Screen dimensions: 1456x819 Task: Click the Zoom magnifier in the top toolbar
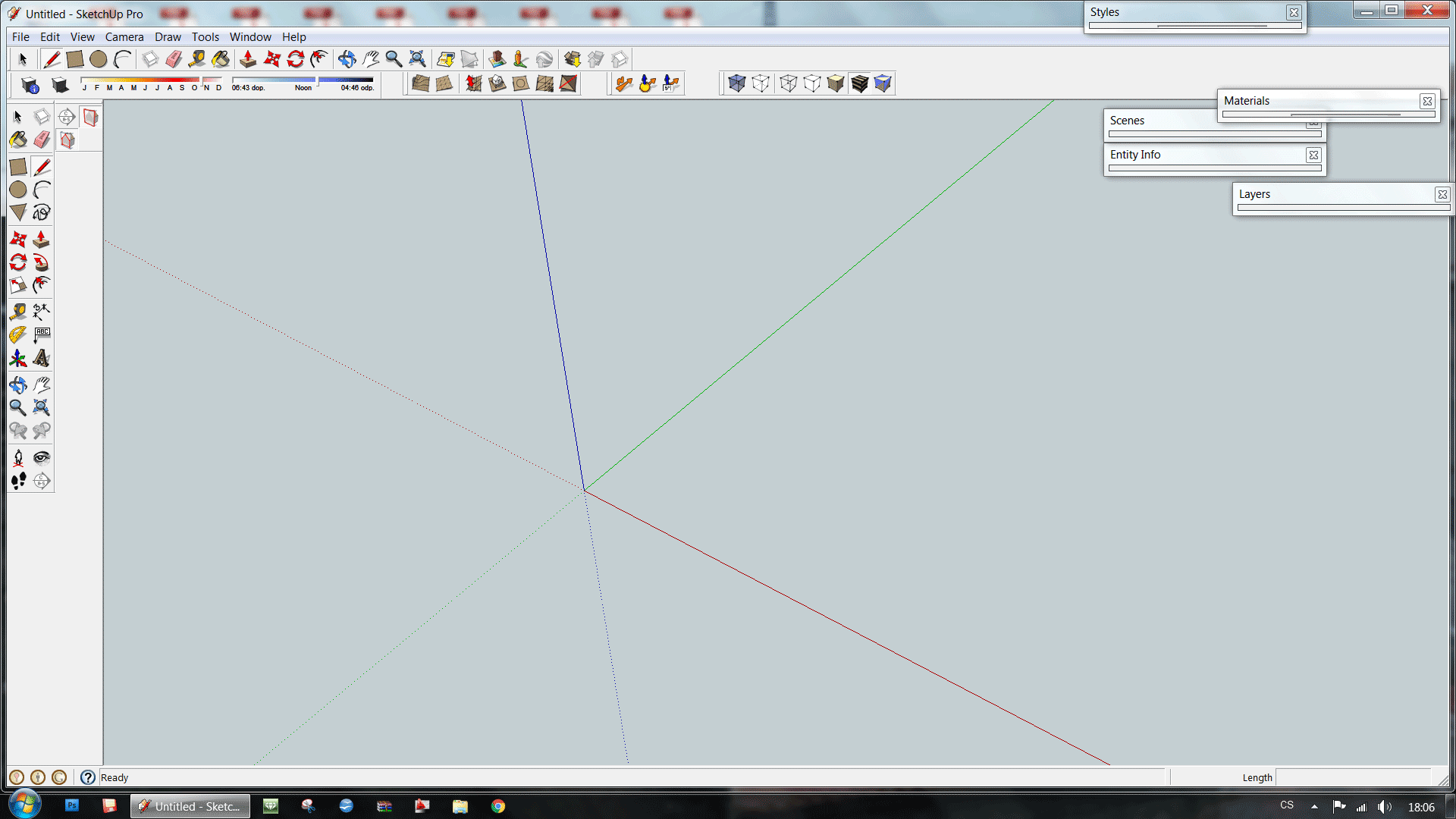[394, 59]
